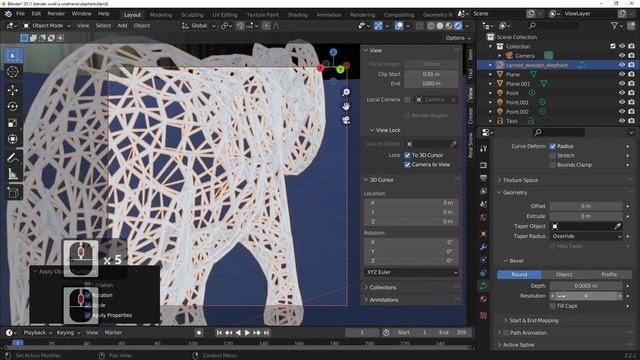640x360 pixels.
Task: Enable the Fill Caps checkbox
Action: 553,306
